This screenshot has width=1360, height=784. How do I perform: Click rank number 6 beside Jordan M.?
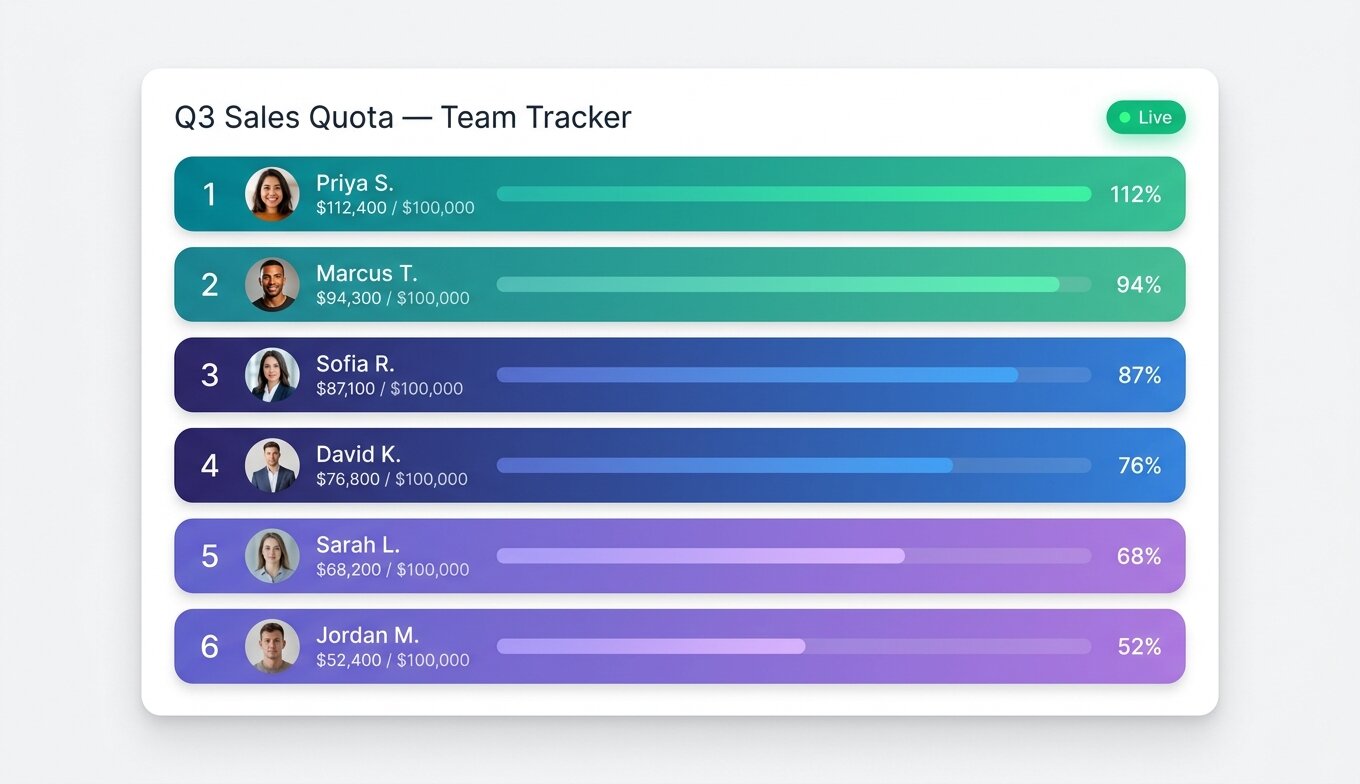[x=209, y=647]
